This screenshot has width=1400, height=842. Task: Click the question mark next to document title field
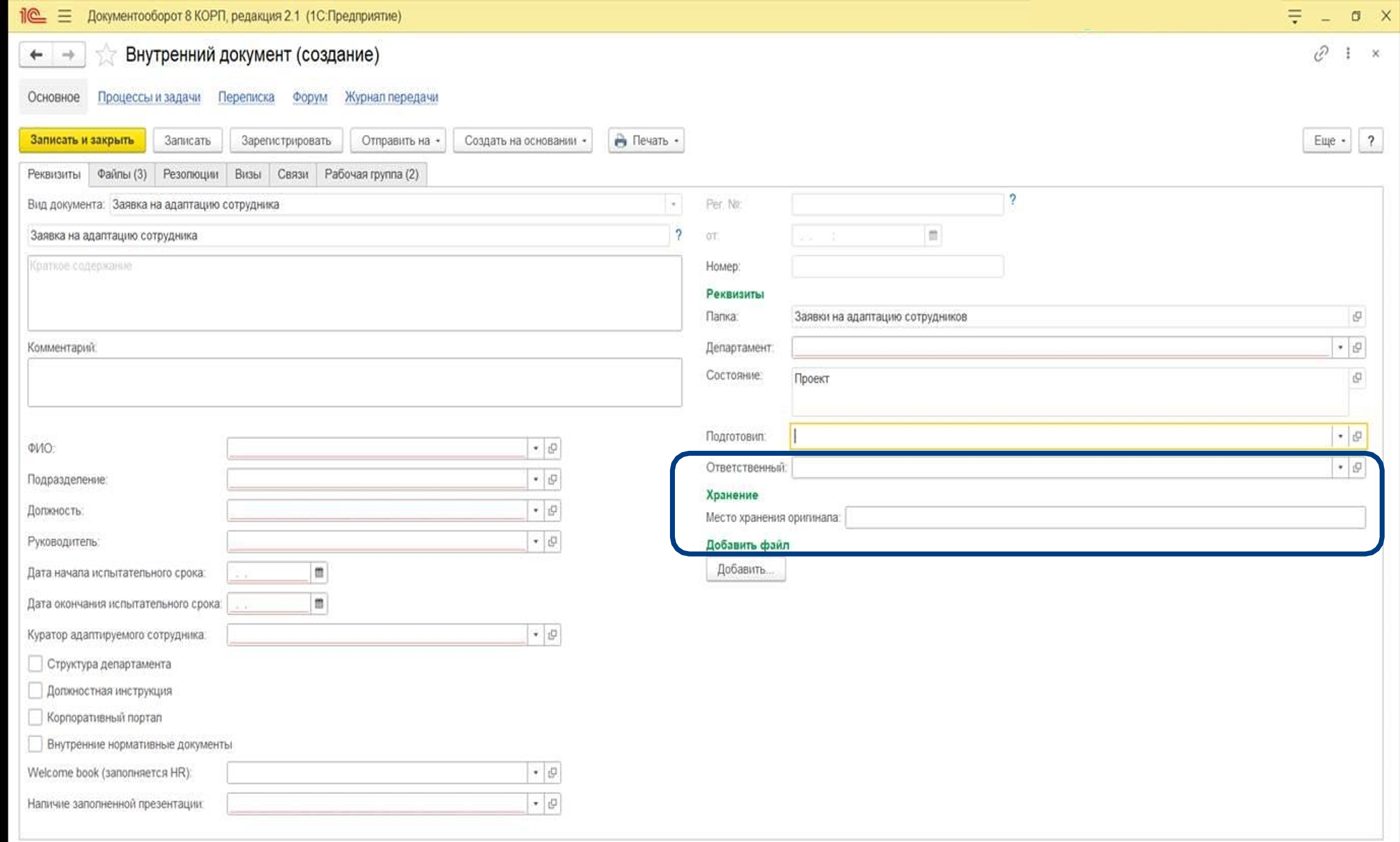pos(678,234)
